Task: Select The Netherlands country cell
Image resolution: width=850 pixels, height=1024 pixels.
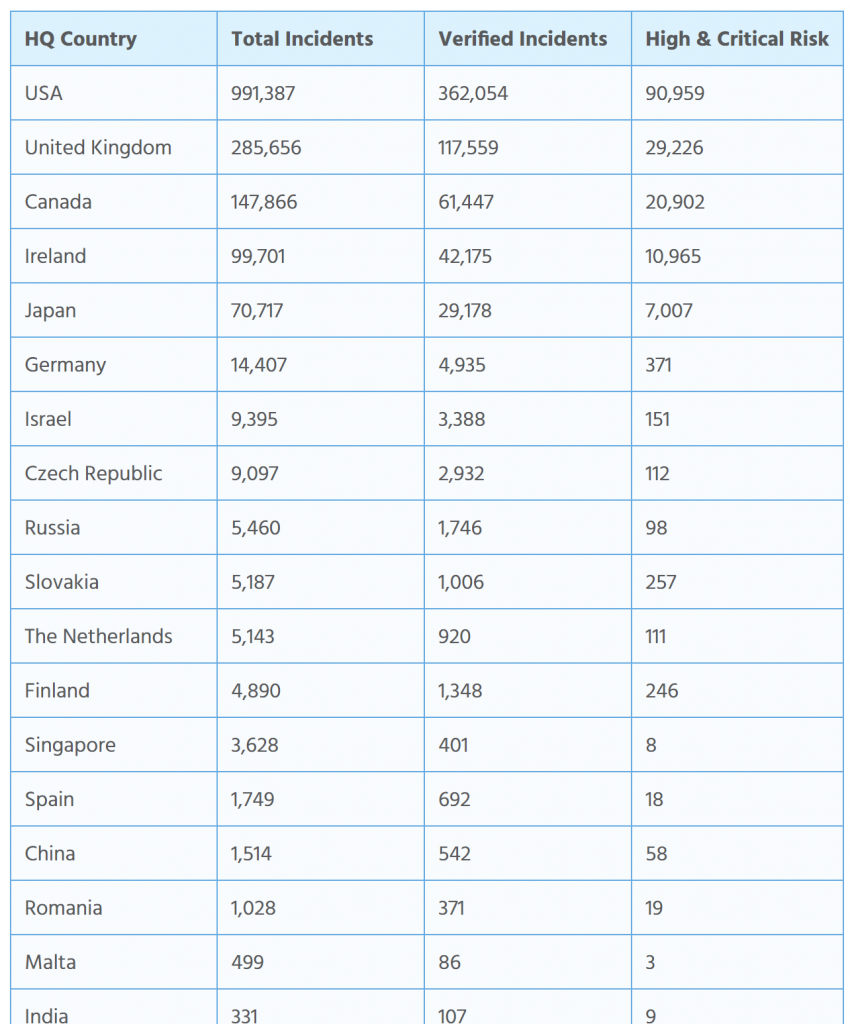Action: point(114,636)
